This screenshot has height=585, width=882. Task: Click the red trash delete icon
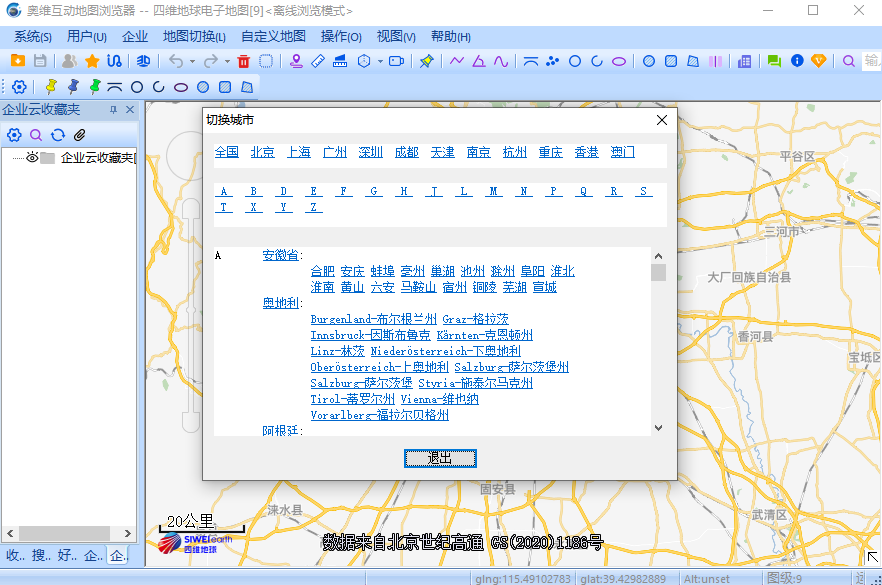243,61
